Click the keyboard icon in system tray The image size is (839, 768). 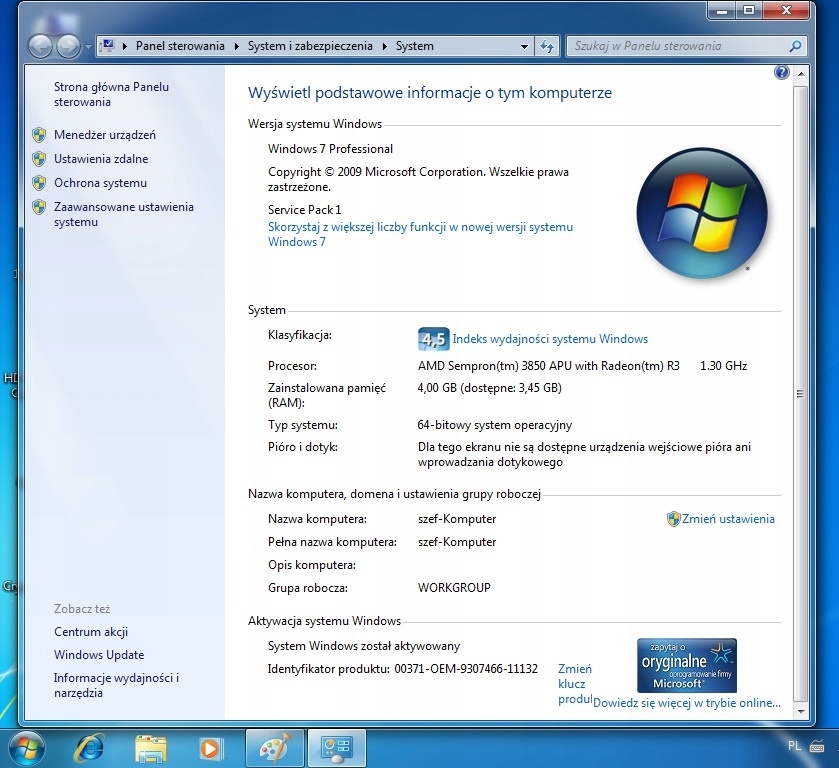point(817,746)
